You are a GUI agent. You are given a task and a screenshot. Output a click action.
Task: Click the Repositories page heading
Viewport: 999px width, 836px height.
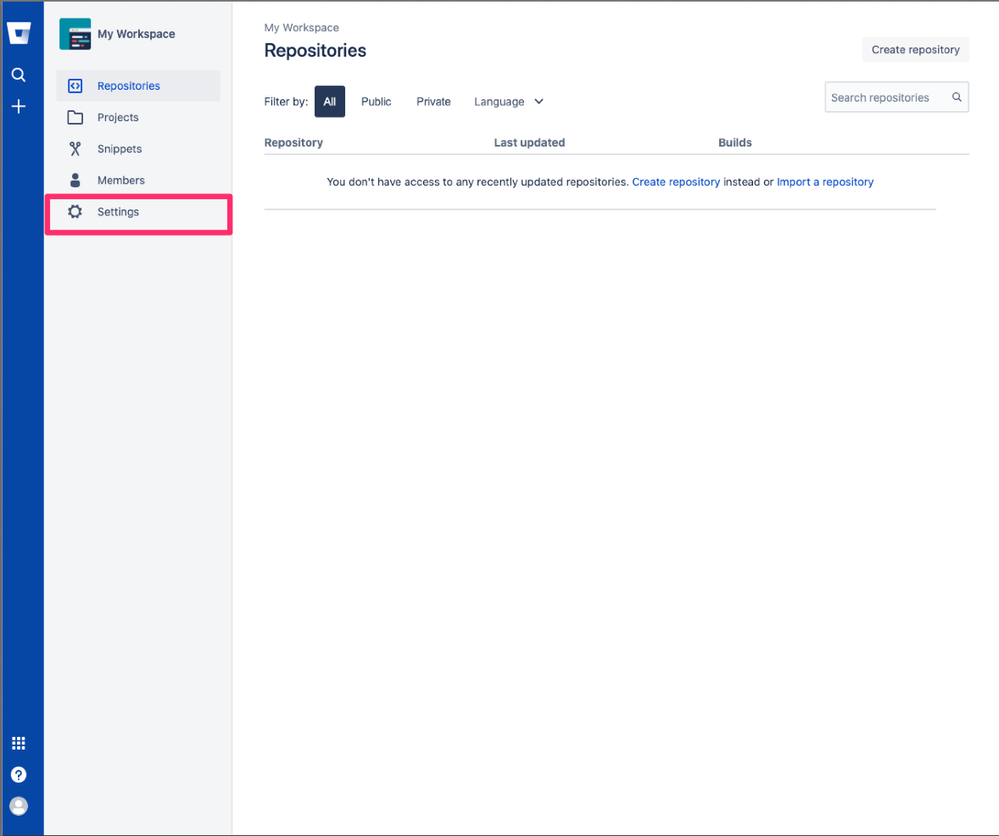pos(315,50)
